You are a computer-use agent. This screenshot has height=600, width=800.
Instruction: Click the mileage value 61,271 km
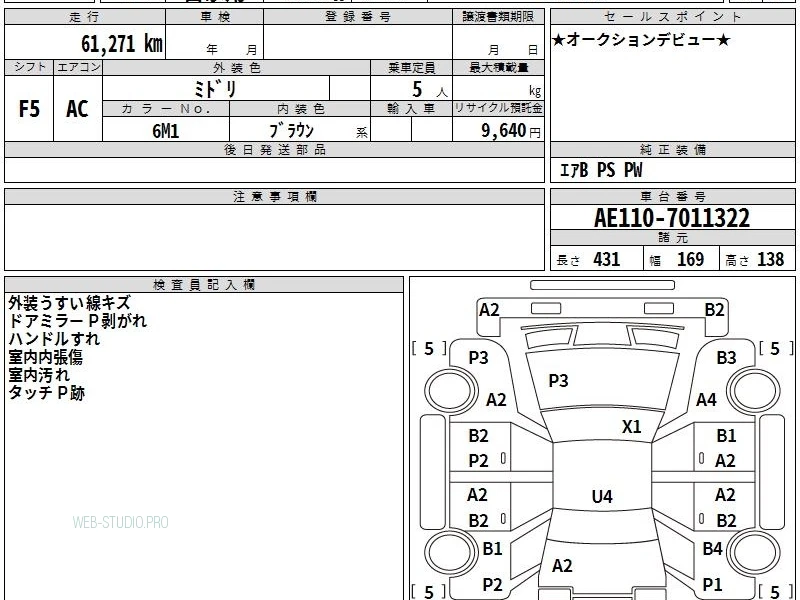pyautogui.click(x=122, y=43)
